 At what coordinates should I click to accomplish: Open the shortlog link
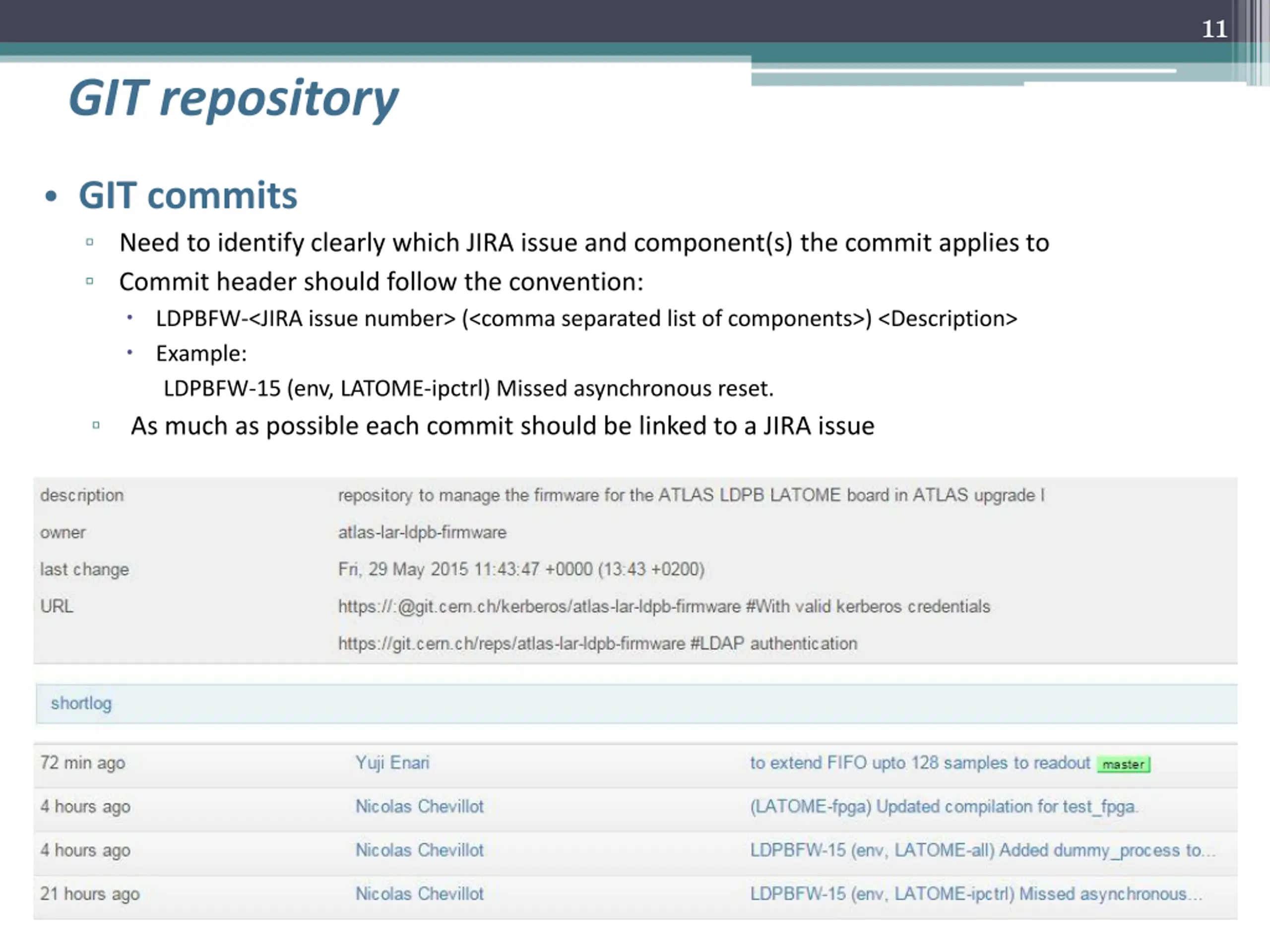[x=81, y=703]
